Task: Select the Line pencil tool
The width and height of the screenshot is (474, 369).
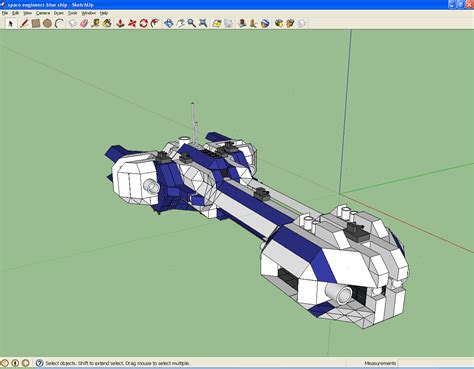Action: [24, 23]
